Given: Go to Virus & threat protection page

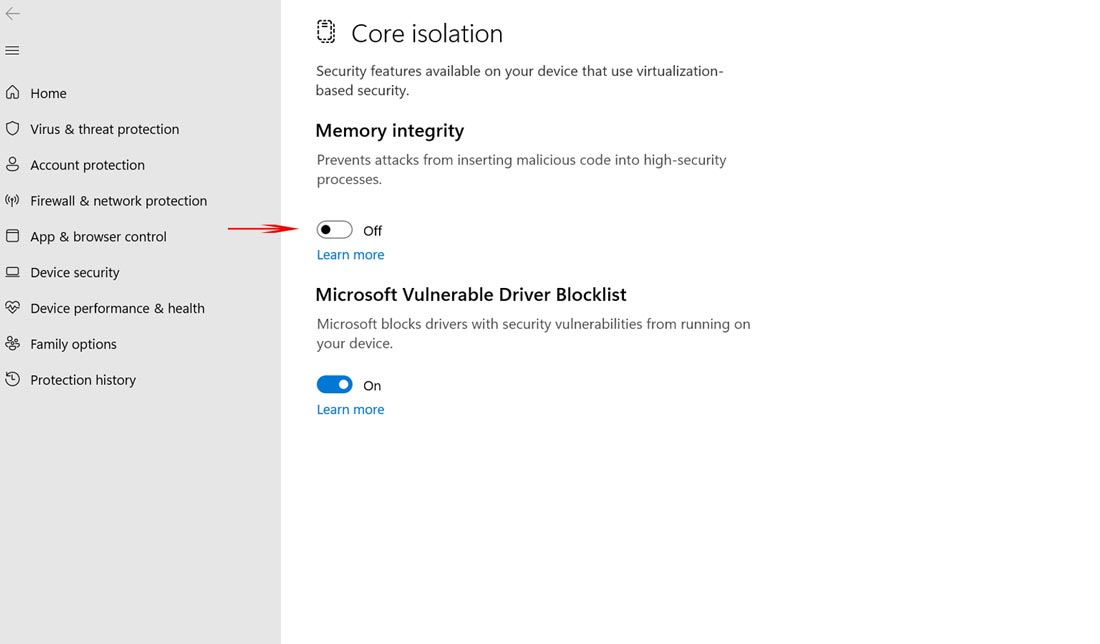Looking at the screenshot, I should tap(105, 129).
